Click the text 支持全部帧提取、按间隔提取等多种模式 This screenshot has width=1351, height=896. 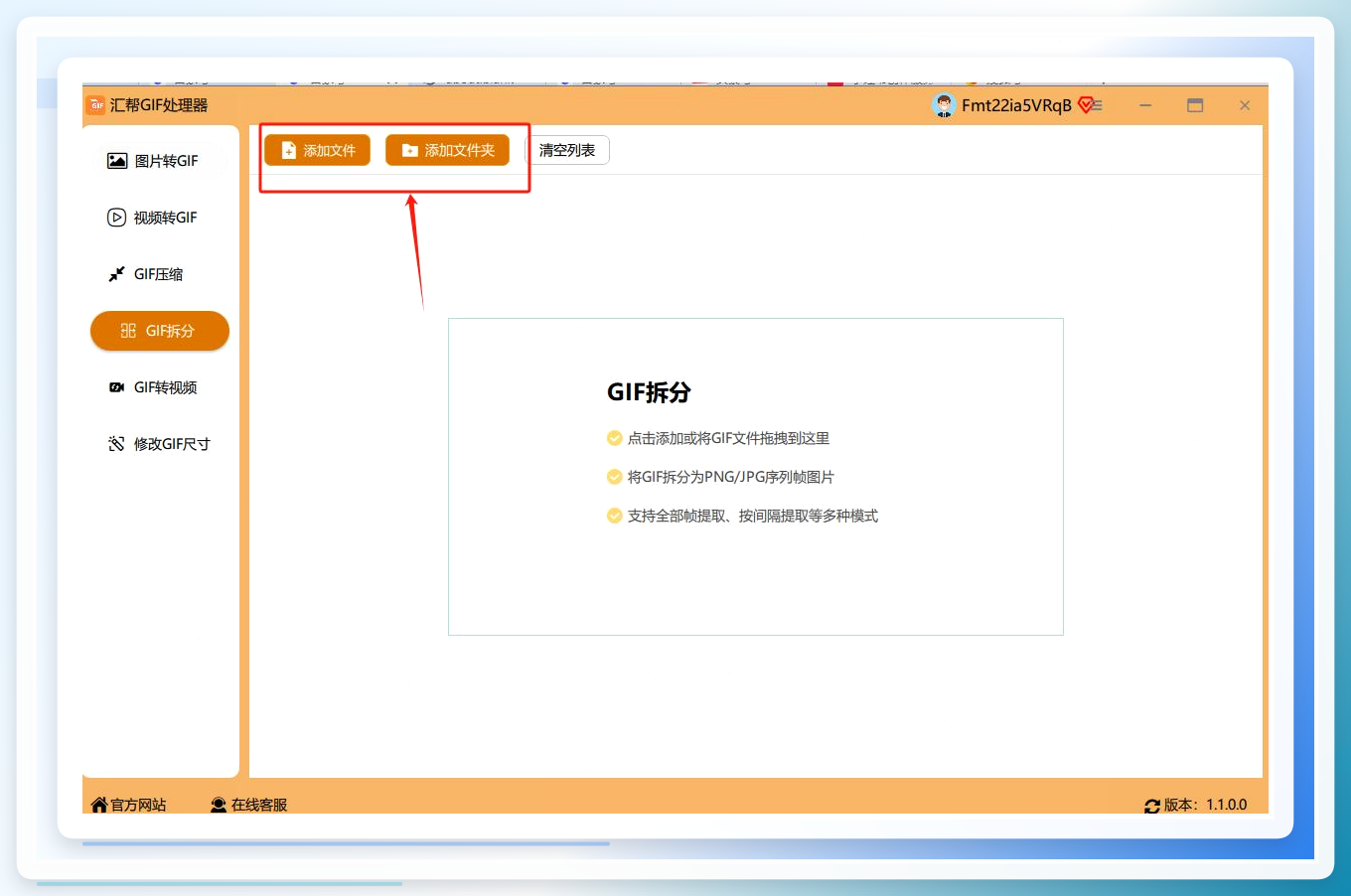pyautogui.click(x=752, y=516)
